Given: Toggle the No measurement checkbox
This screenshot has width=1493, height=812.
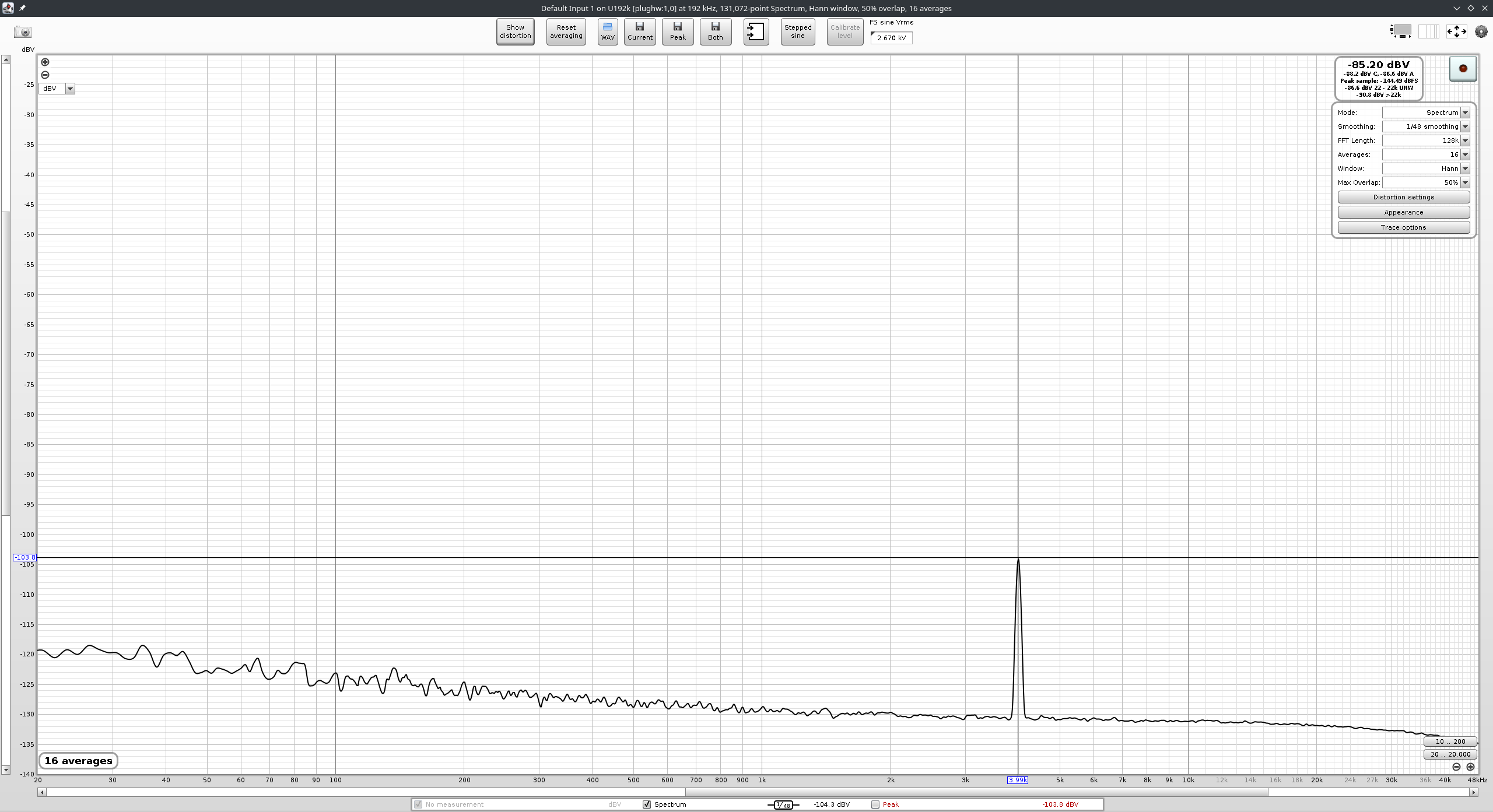Looking at the screenshot, I should click(418, 804).
